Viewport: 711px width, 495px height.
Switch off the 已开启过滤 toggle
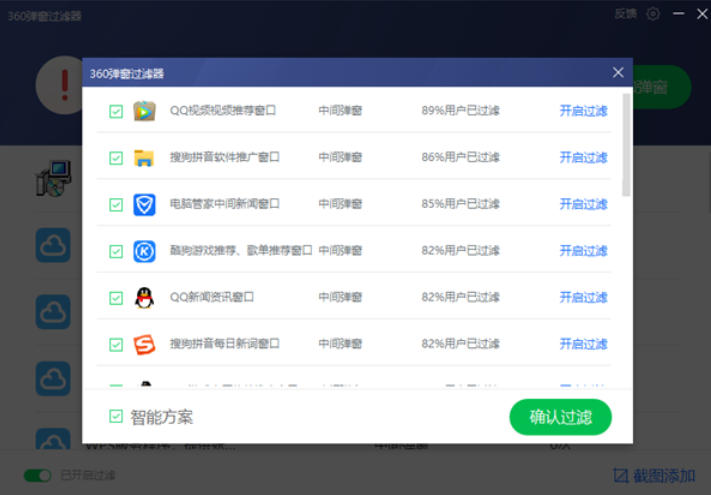tap(38, 475)
